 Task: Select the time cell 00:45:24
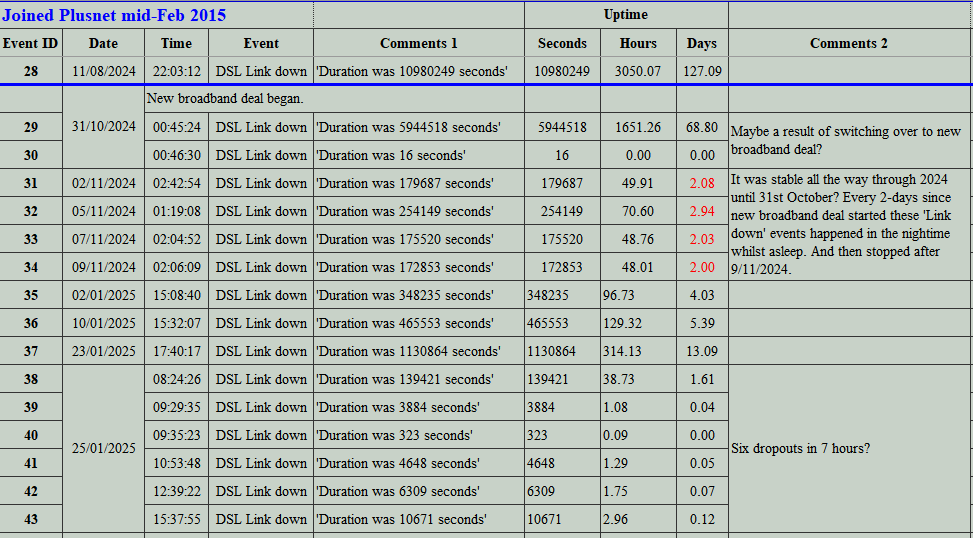pyautogui.click(x=176, y=127)
